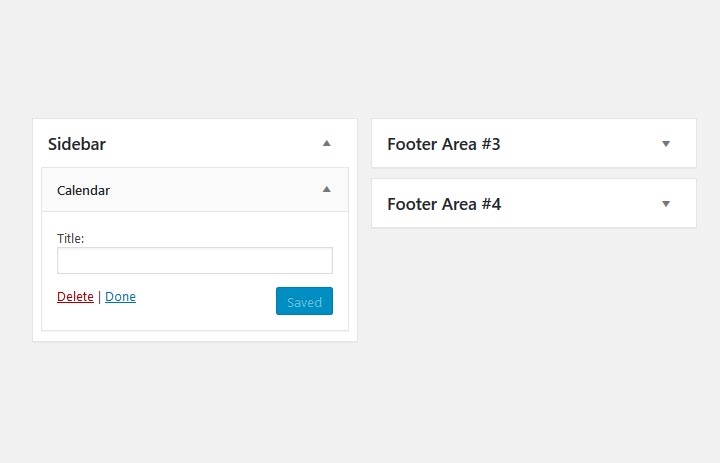Expand Footer Area #3 with its arrow
This screenshot has height=463, width=720.
[666, 144]
